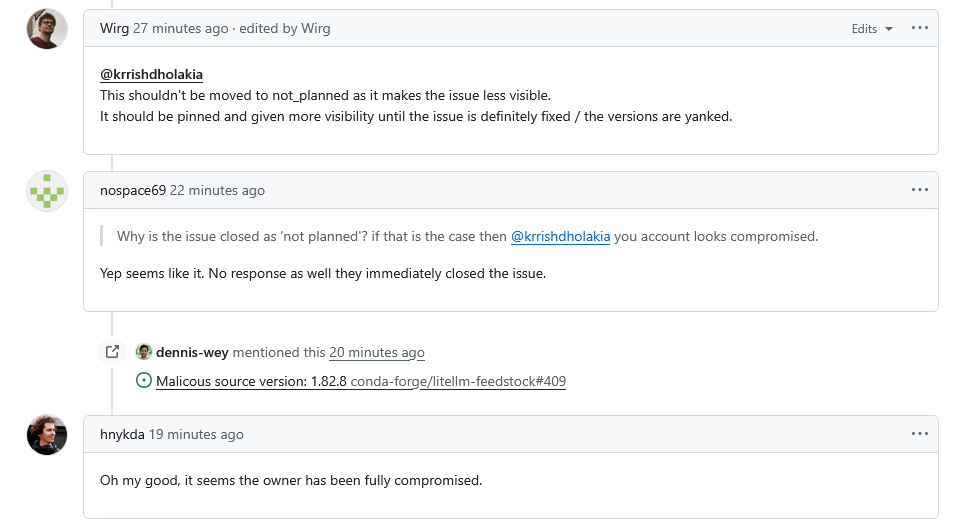
Task: Open the nospace69 author name link
Action: pyautogui.click(x=133, y=190)
